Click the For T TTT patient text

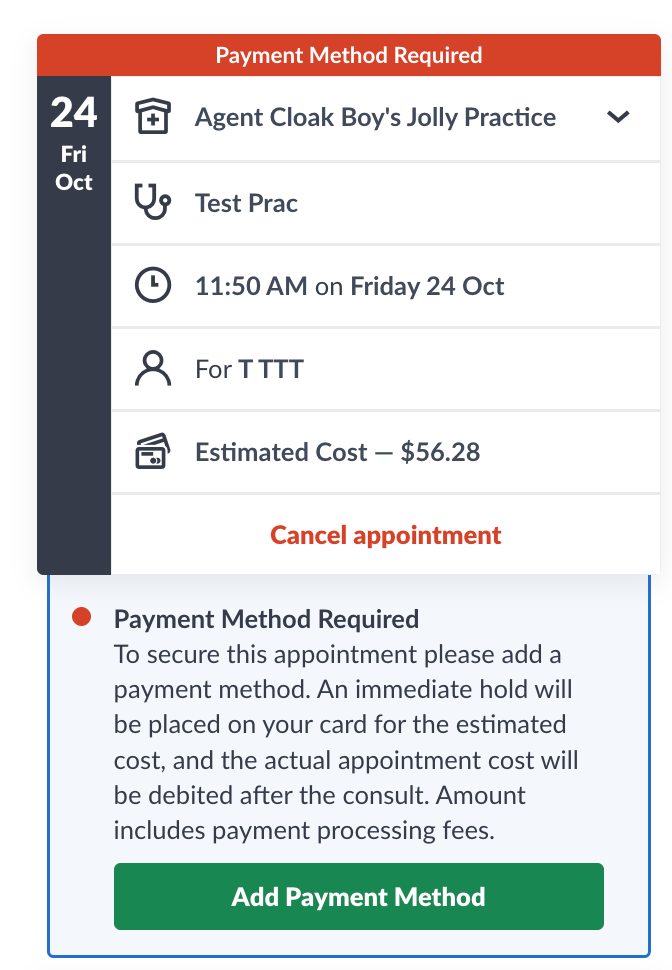tap(249, 369)
